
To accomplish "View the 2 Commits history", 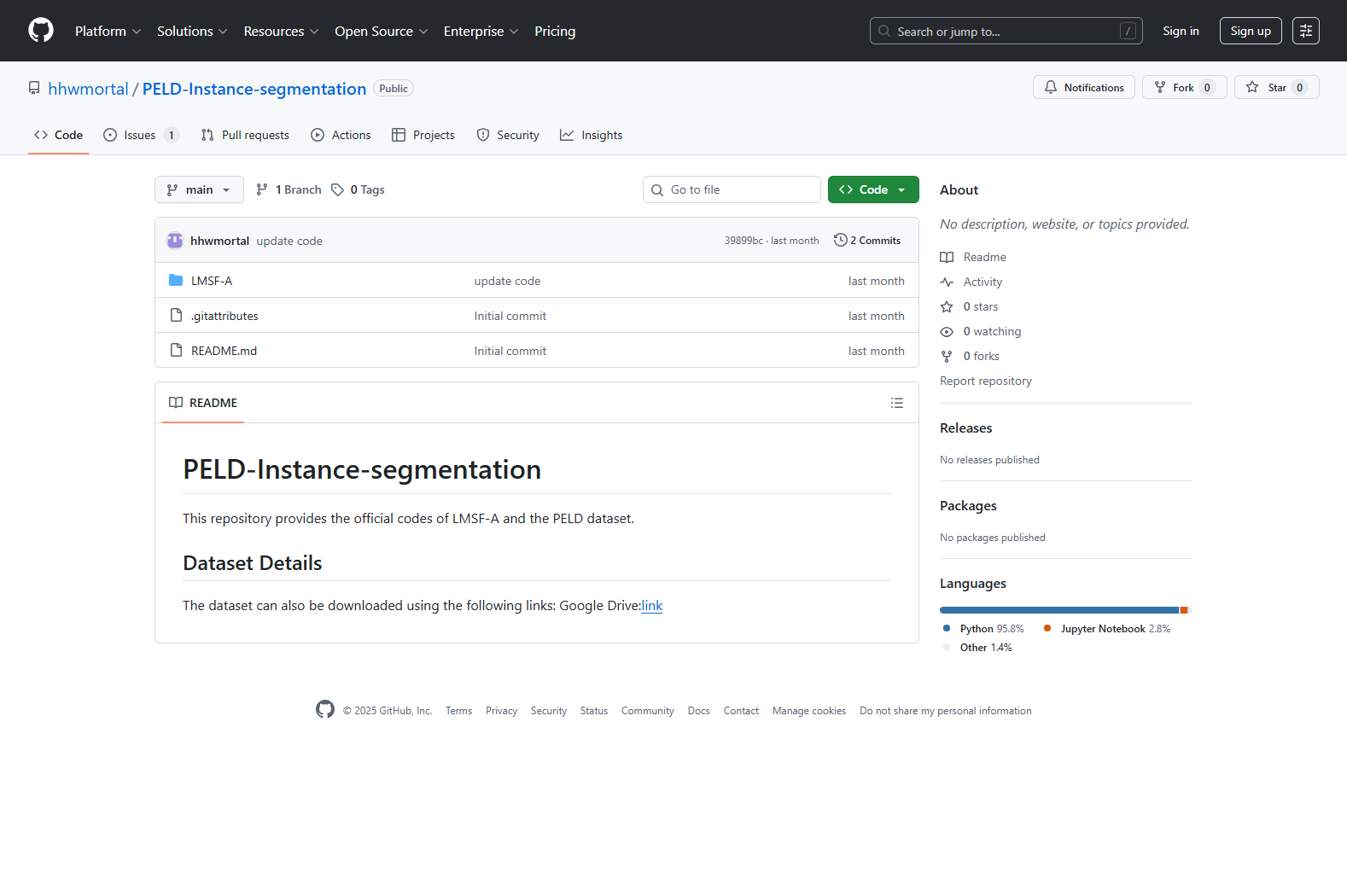I will coord(867,241).
